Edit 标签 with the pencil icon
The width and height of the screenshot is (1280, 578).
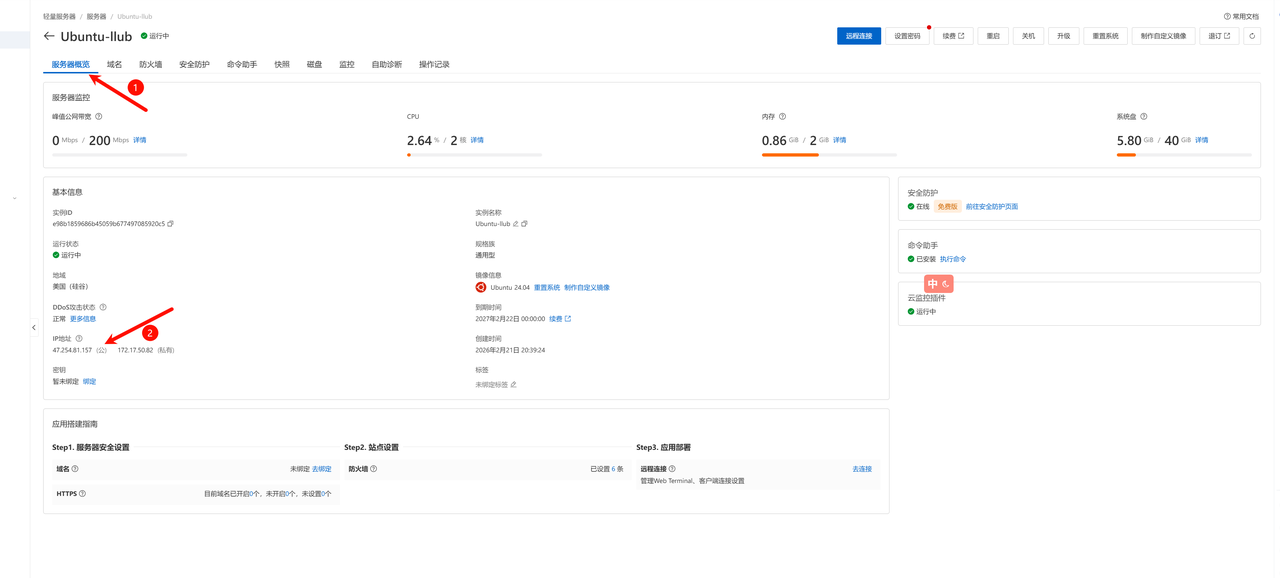(x=514, y=385)
